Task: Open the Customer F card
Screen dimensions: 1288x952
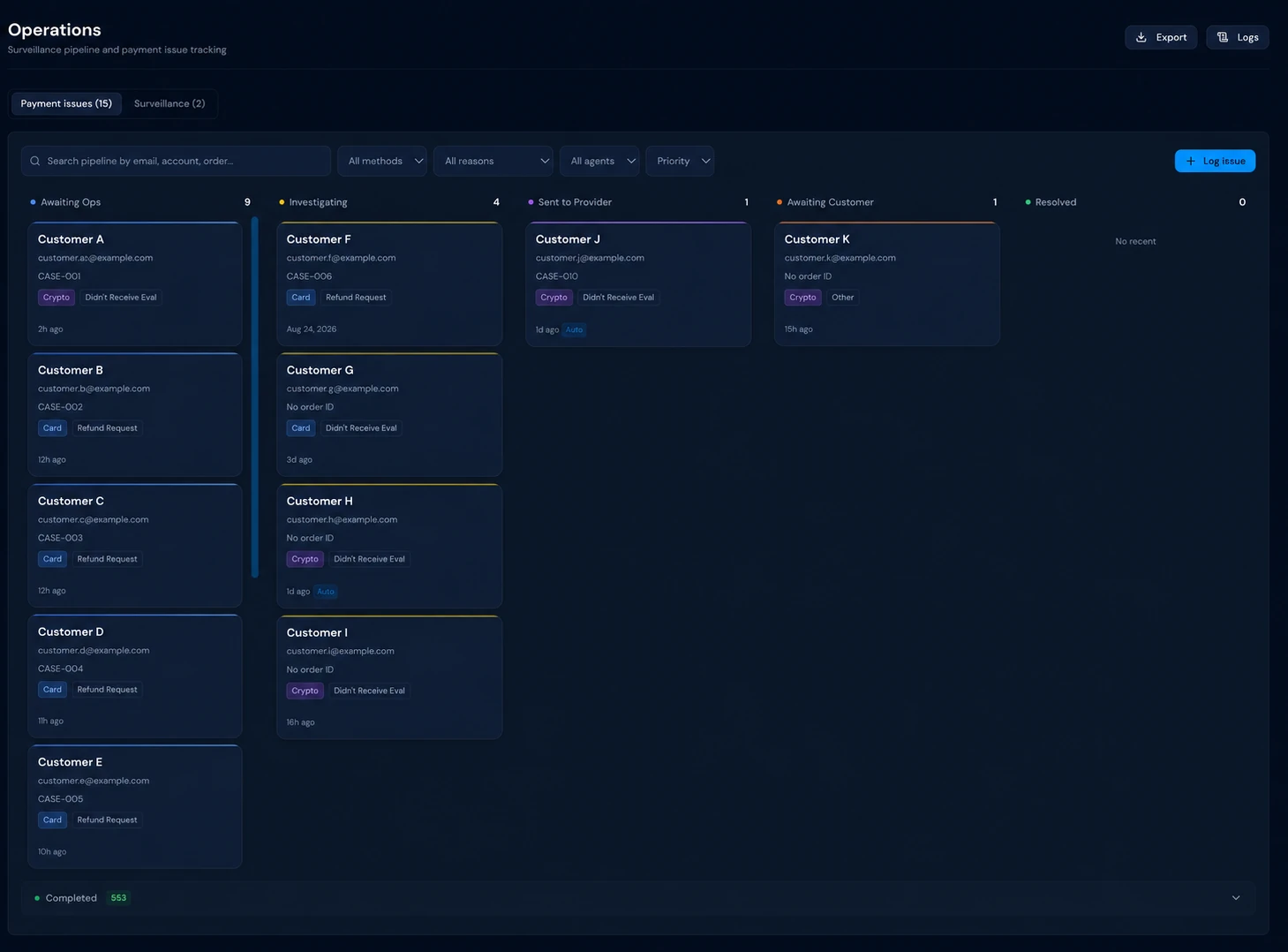Action: (389, 283)
